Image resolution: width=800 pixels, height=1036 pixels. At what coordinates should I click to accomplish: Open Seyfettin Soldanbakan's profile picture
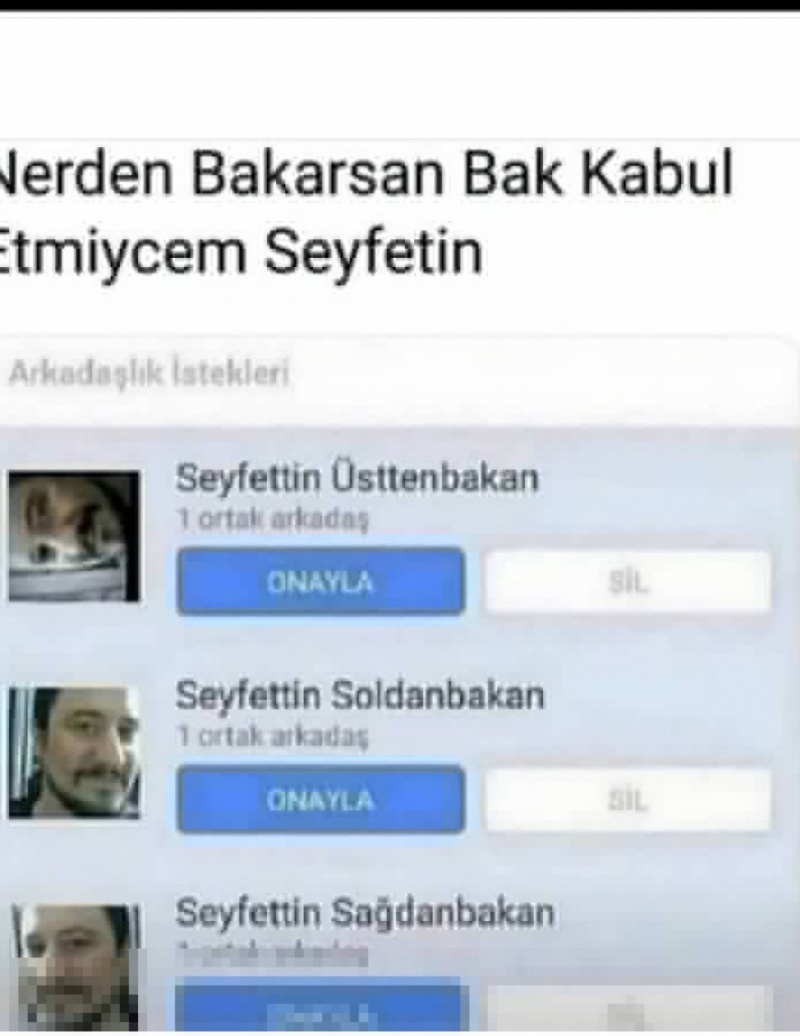(73, 753)
